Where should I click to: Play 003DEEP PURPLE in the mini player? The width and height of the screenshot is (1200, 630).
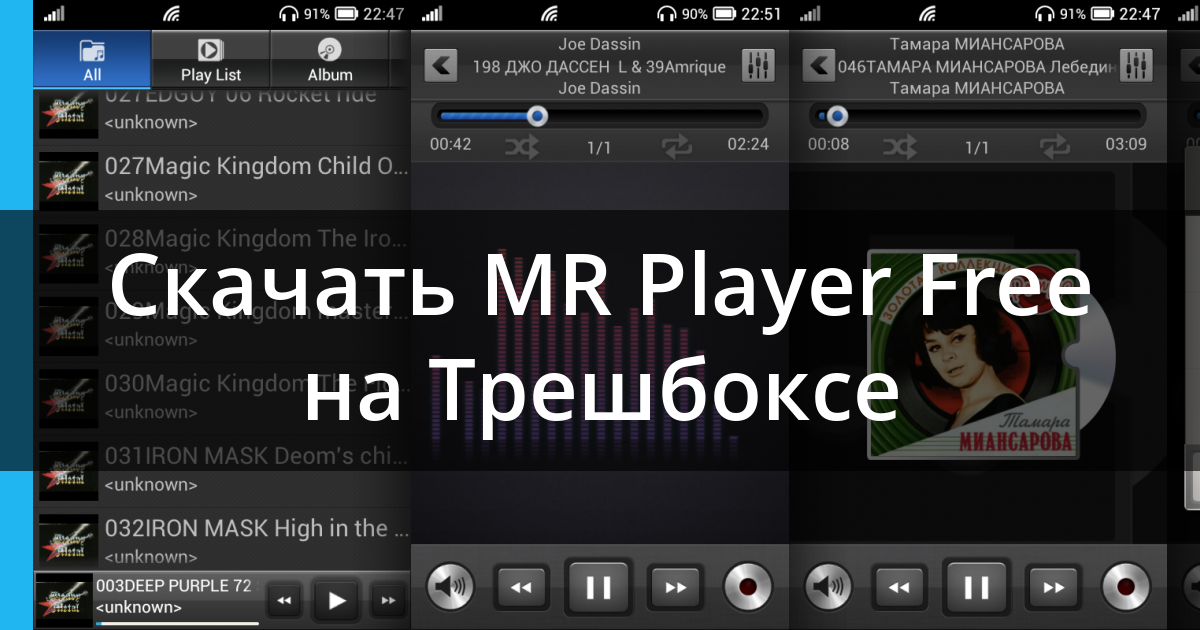337,600
